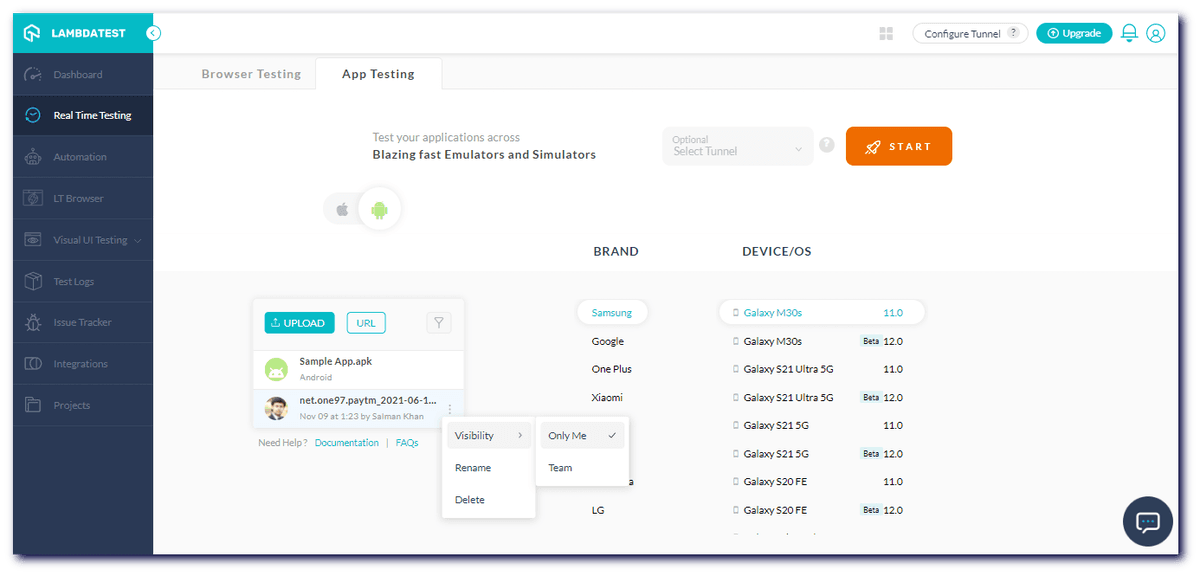Viewport: 1200px width, 576px height.
Task: Click the URL button
Action: [366, 323]
